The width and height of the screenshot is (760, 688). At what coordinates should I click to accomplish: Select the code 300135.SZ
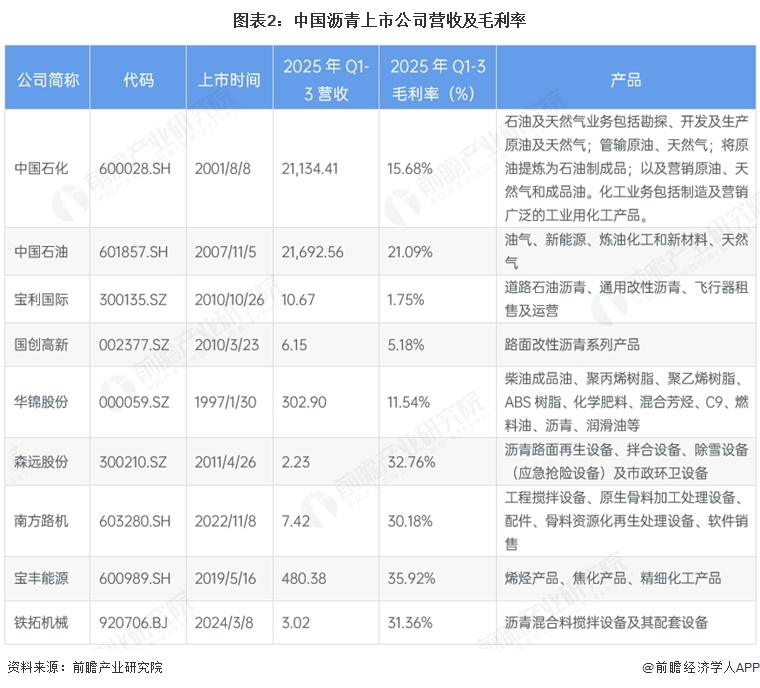(133, 299)
